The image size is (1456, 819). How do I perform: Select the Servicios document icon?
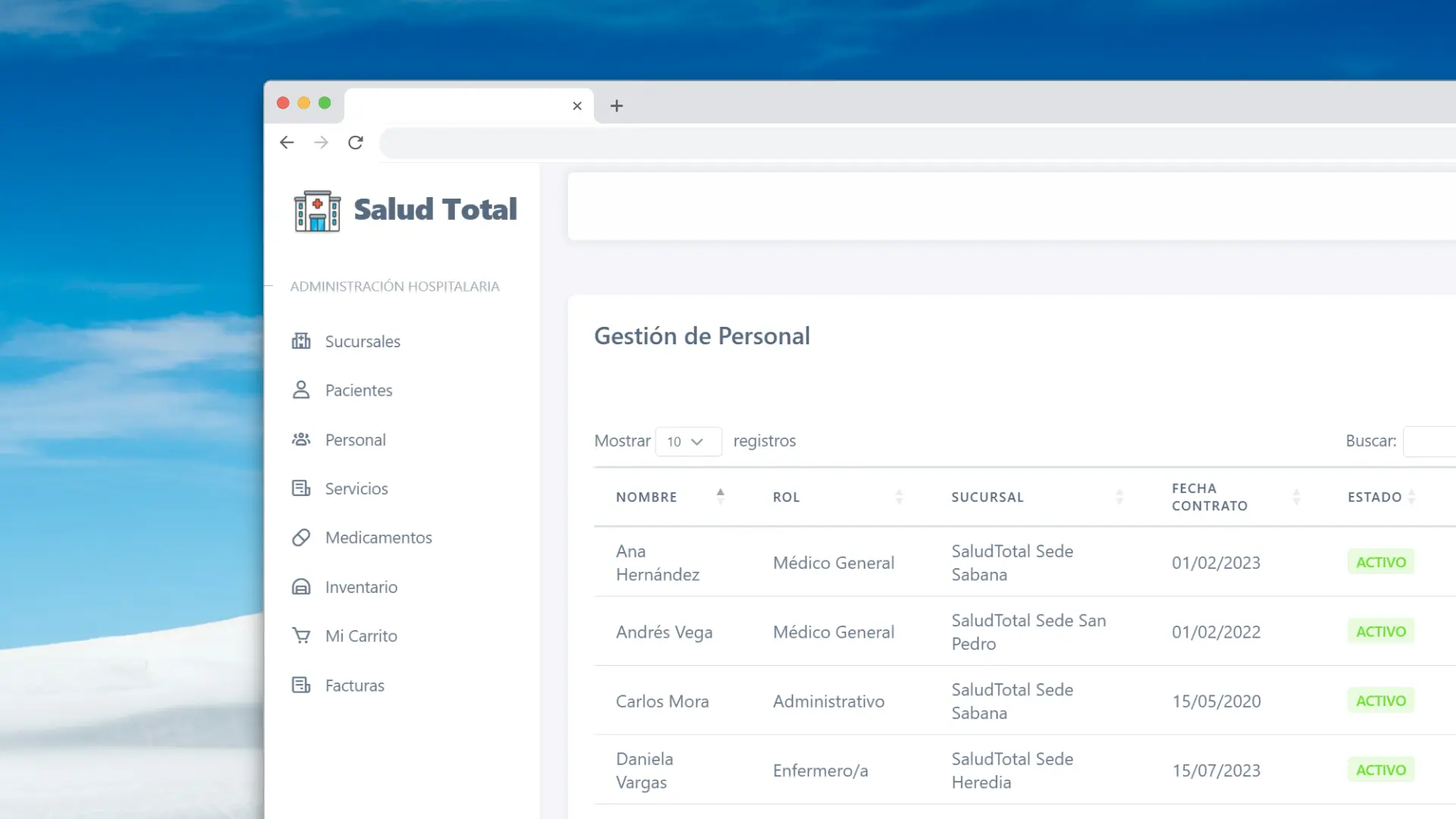coord(301,488)
